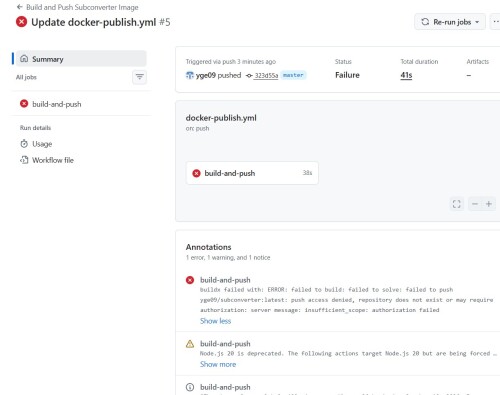Click the Artifacts label
The height and width of the screenshot is (395, 500).
pyautogui.click(x=478, y=62)
